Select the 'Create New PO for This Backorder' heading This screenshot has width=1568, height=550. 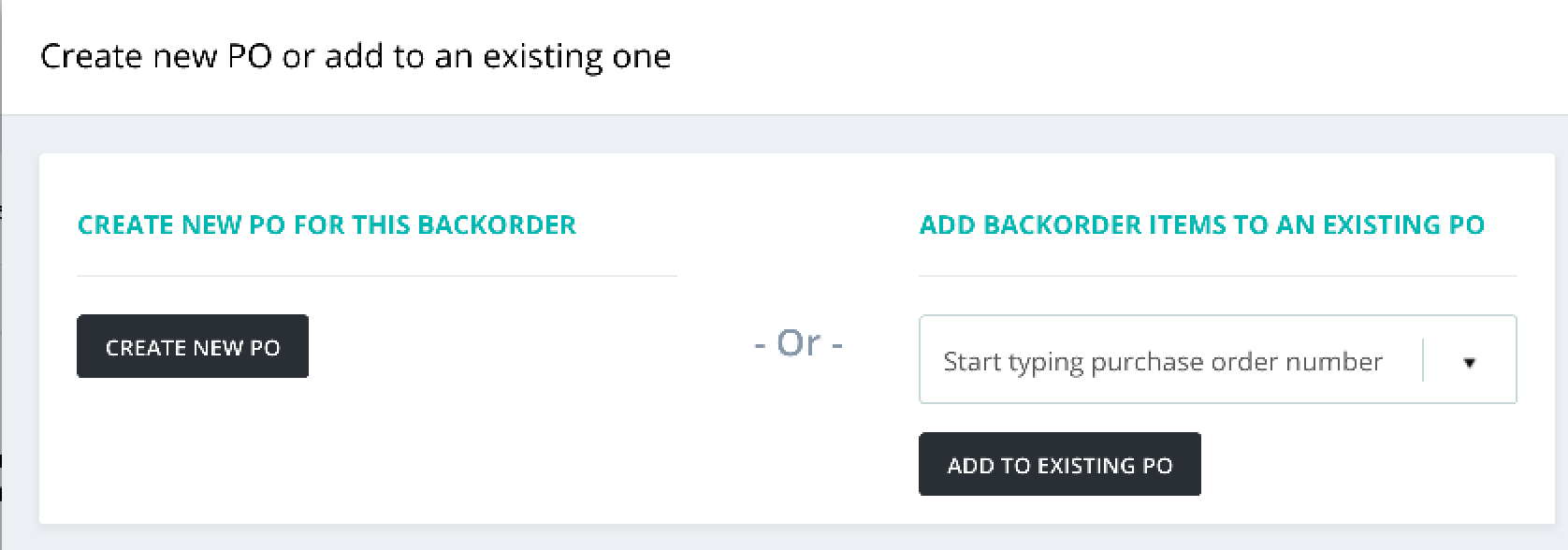click(327, 225)
